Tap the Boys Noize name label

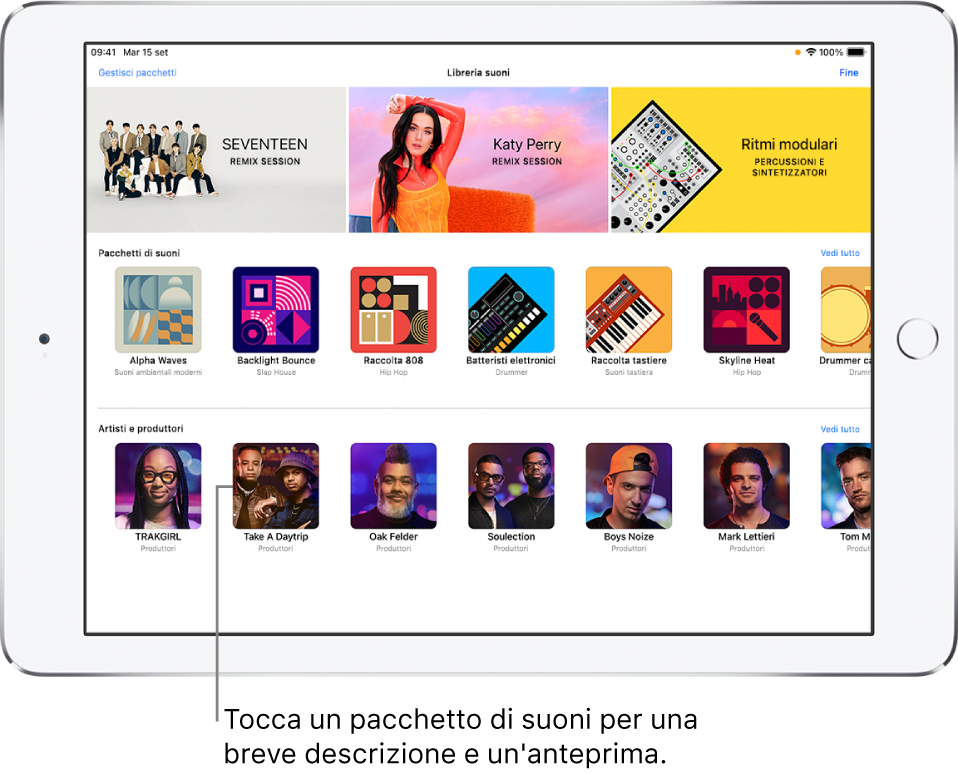pyautogui.click(x=629, y=536)
